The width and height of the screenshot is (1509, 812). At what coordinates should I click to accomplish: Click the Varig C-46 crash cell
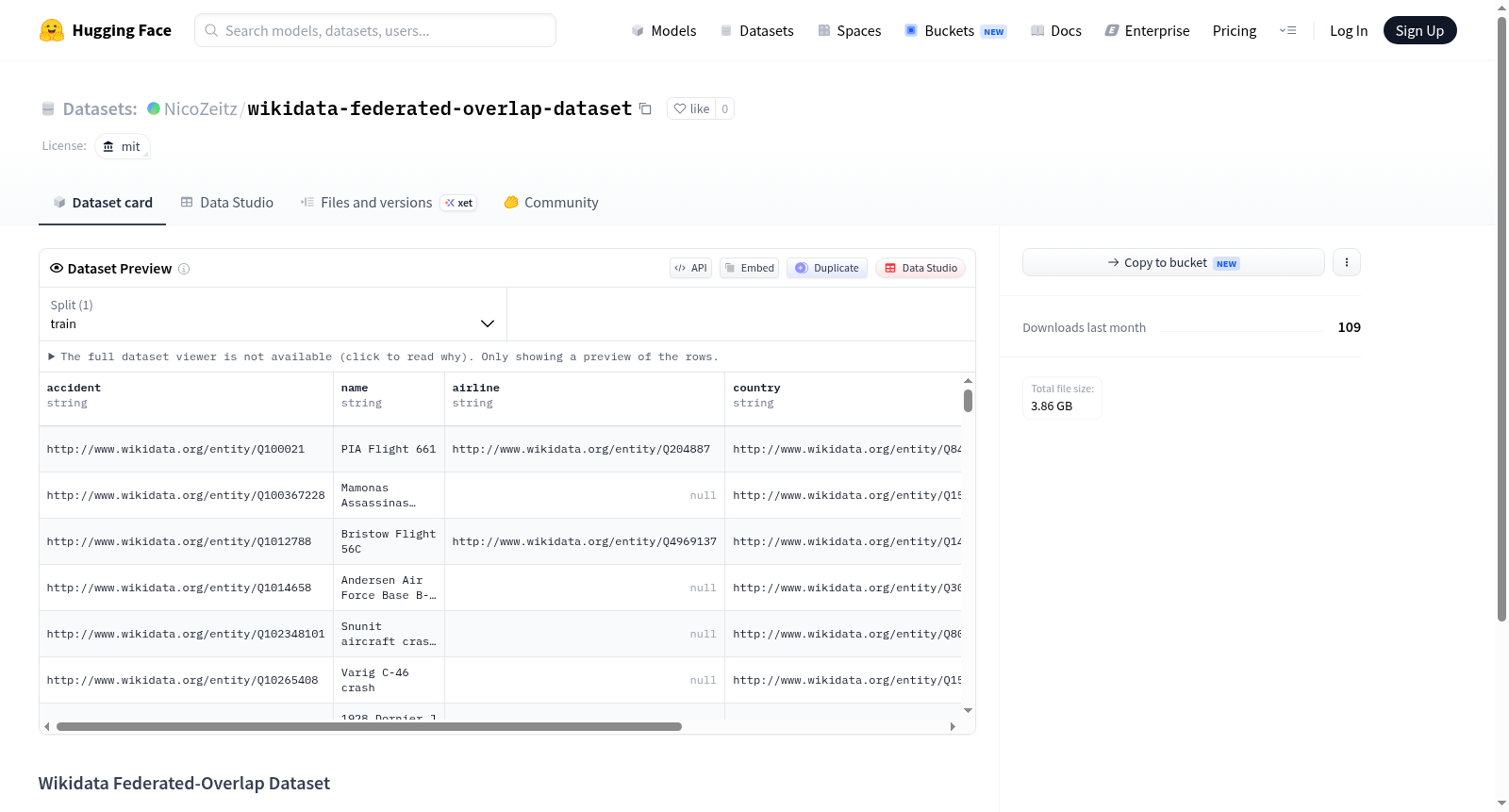pos(389,680)
